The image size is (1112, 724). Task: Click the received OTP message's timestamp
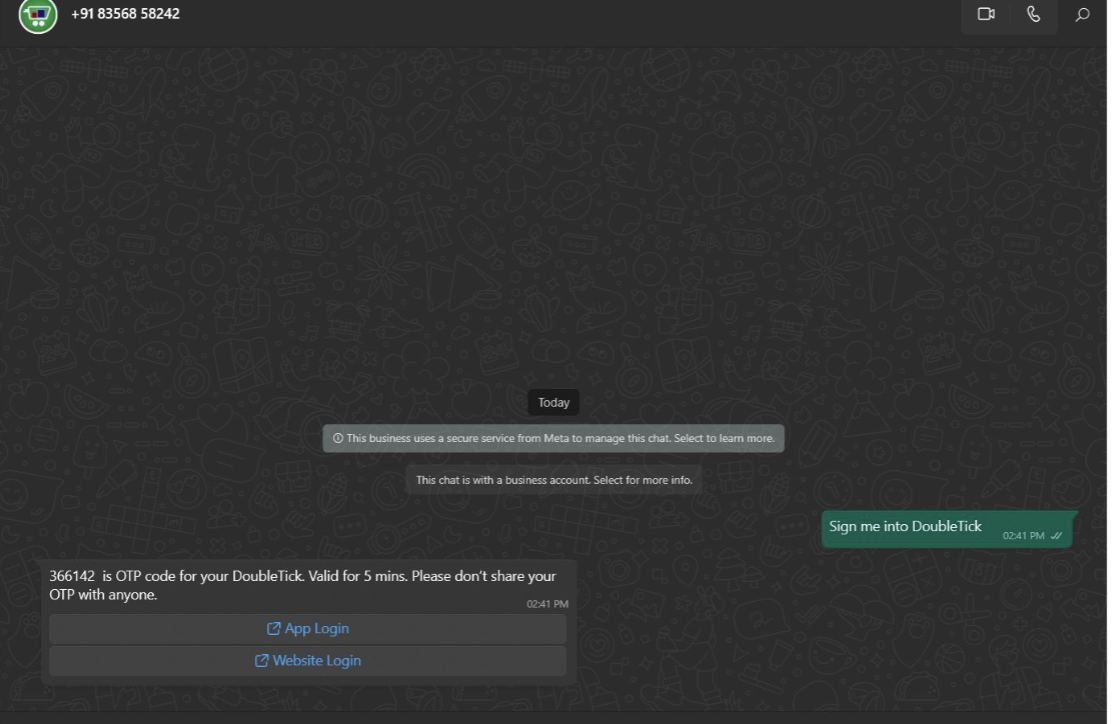point(547,604)
